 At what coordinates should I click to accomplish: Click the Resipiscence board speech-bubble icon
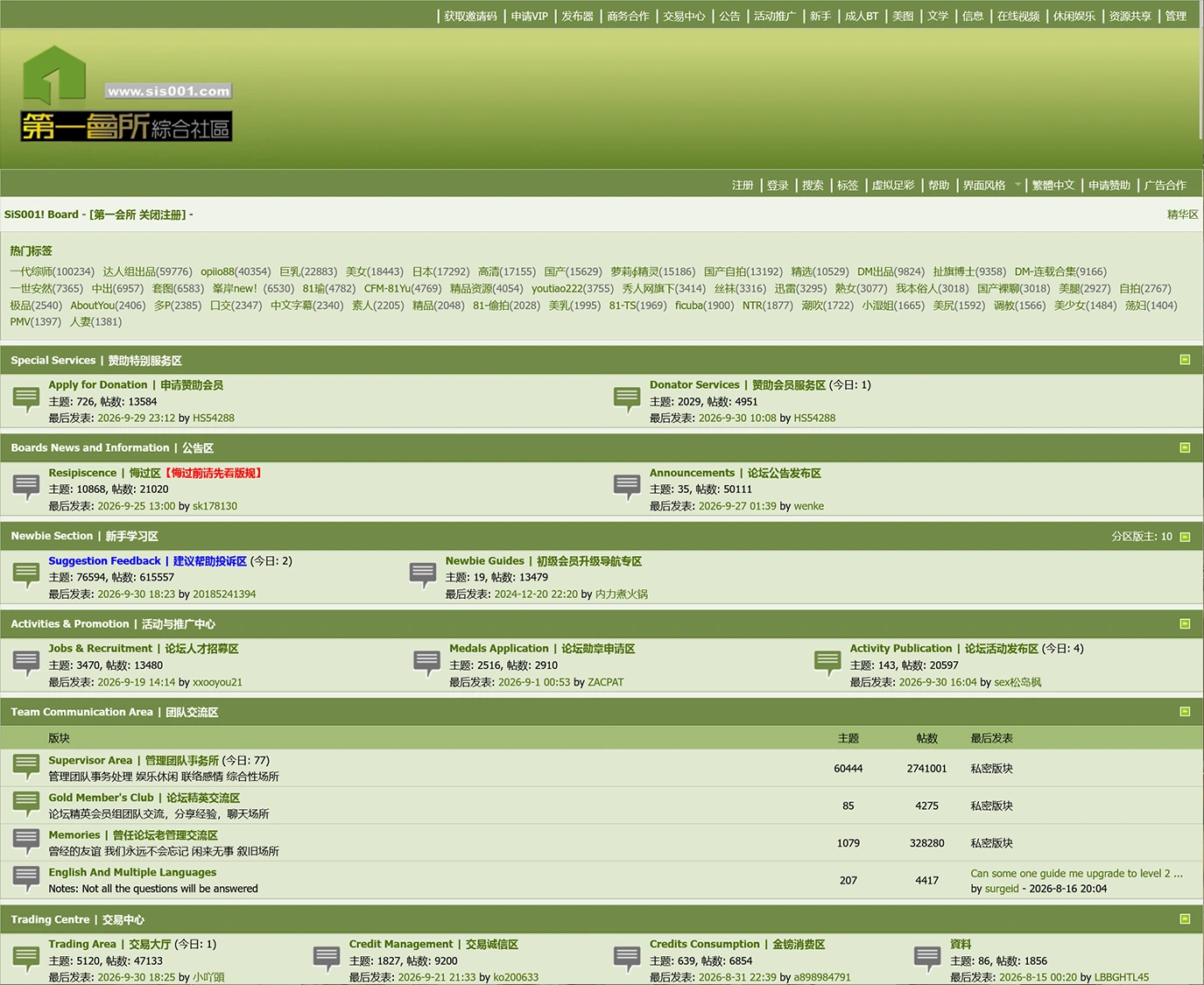pos(26,487)
